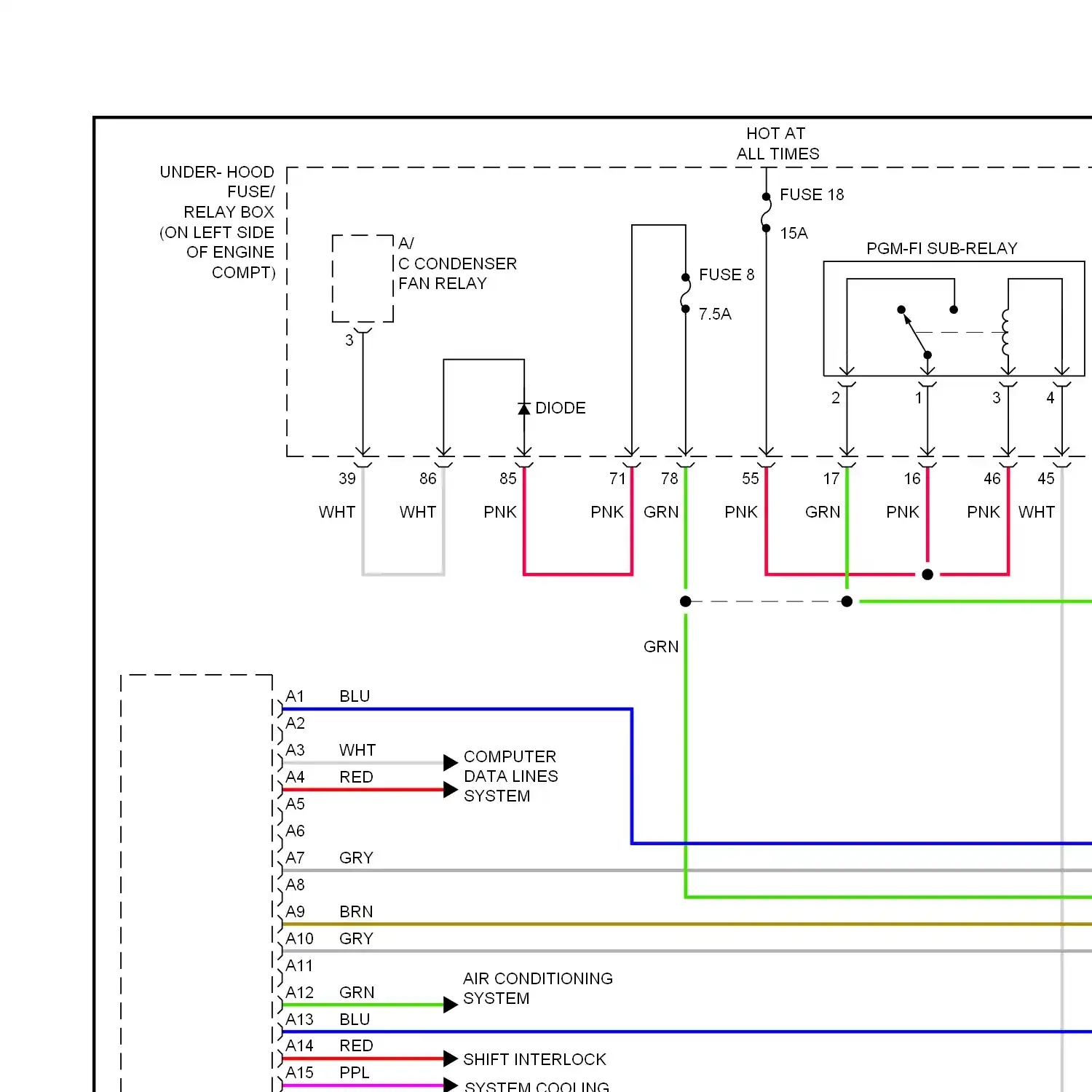
Task: Click the arrowhead on the A4 RED wire
Action: pyautogui.click(x=451, y=790)
